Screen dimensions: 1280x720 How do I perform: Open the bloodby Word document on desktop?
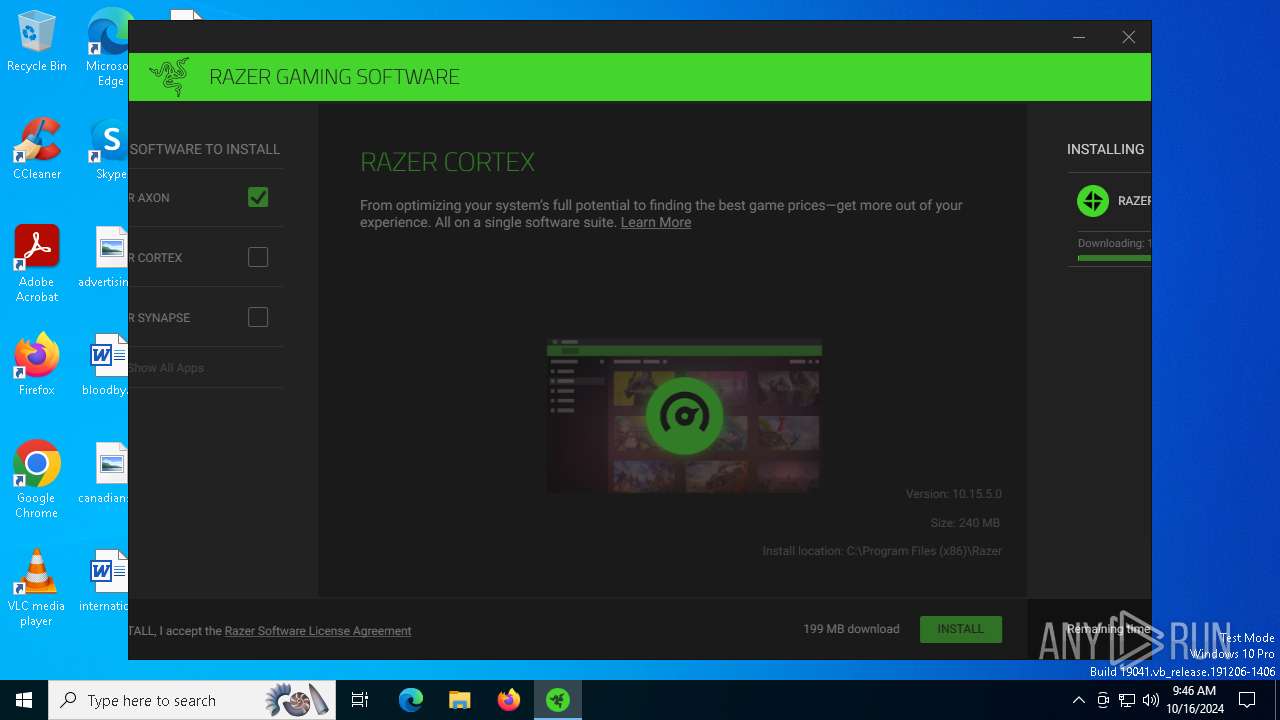[107, 365]
